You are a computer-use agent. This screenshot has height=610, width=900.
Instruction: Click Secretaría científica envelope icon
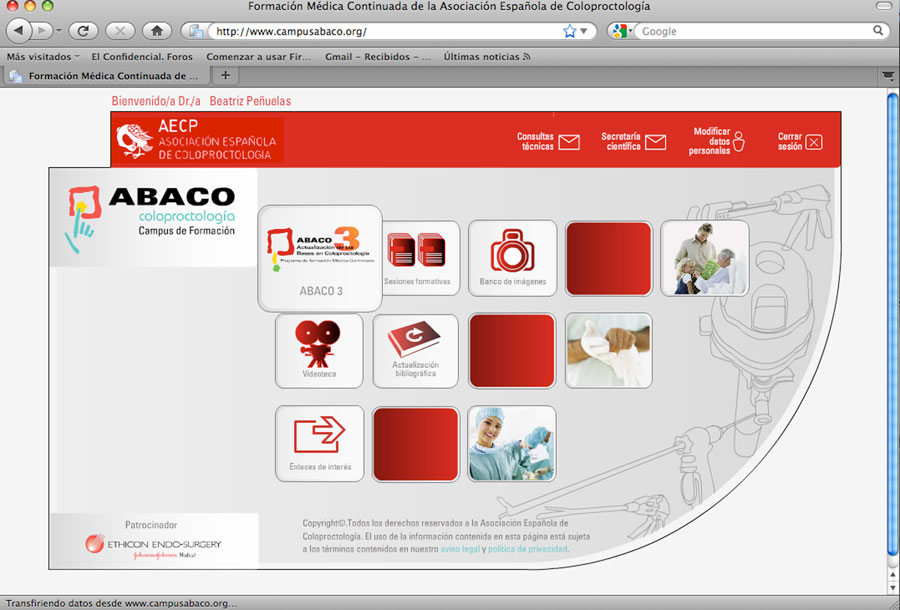655,142
